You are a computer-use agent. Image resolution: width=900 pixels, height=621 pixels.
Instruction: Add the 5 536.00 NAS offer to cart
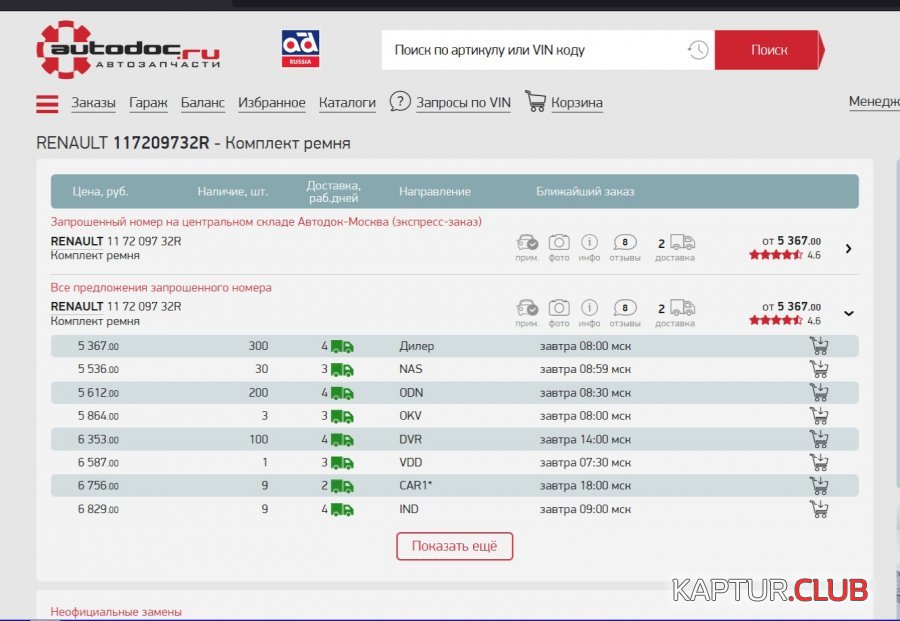click(819, 369)
